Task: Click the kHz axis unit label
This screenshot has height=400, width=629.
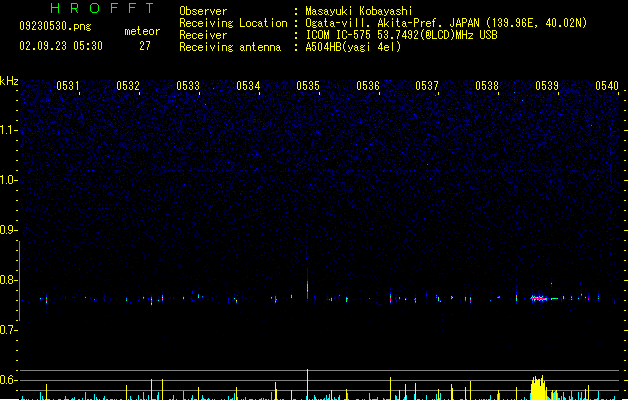Action: point(9,81)
